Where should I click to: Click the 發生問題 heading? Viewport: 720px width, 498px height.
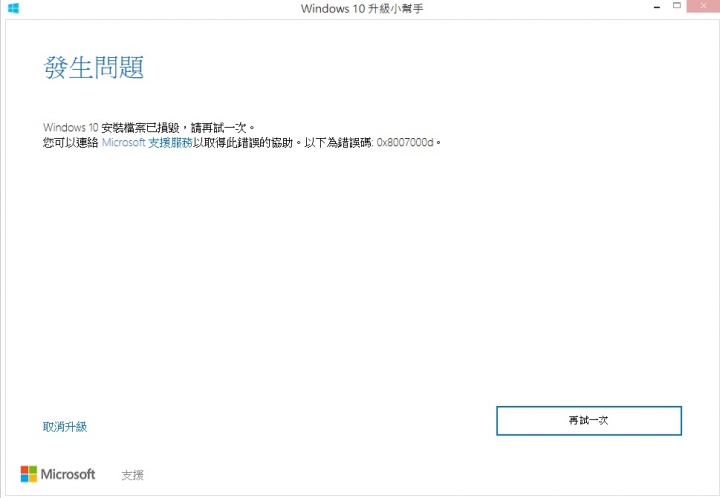tap(94, 67)
